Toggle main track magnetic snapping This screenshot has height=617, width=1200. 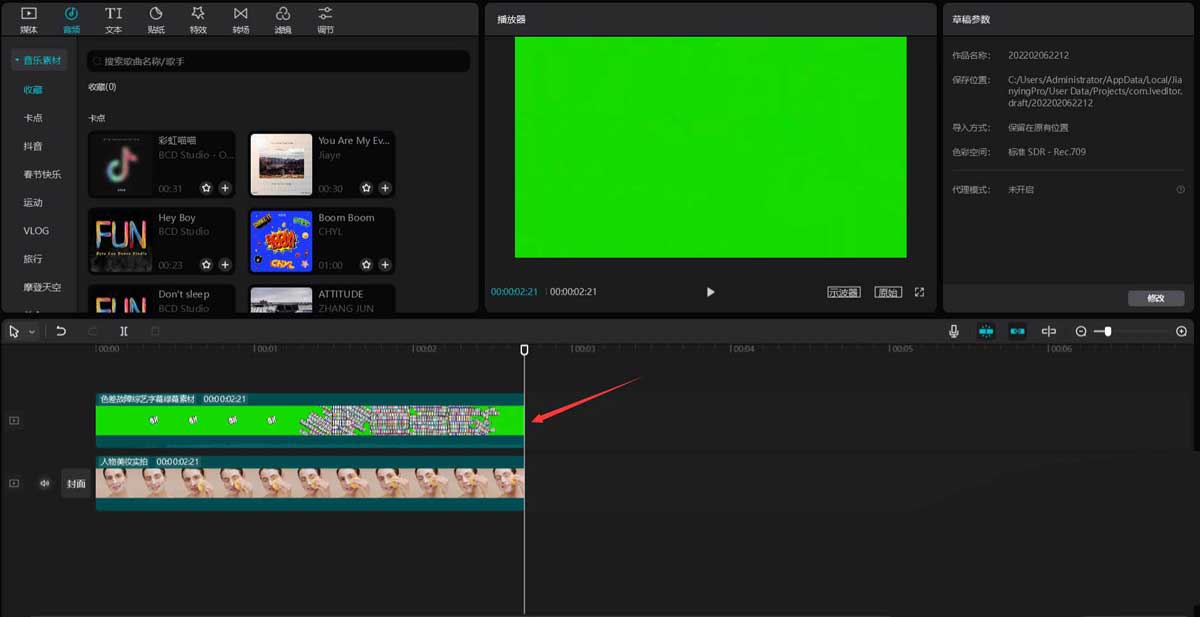986,331
